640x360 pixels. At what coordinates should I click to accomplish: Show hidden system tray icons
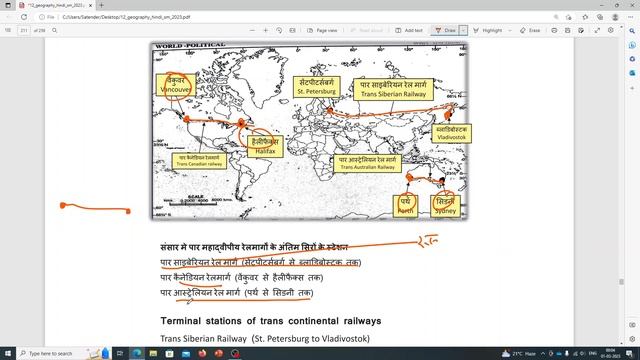click(543, 353)
